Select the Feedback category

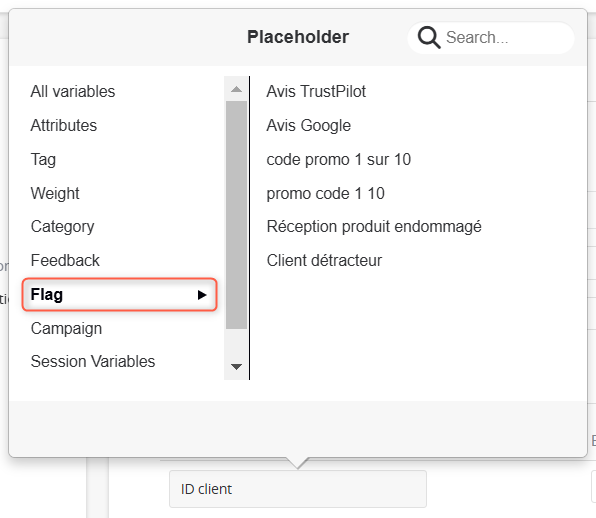coord(65,261)
